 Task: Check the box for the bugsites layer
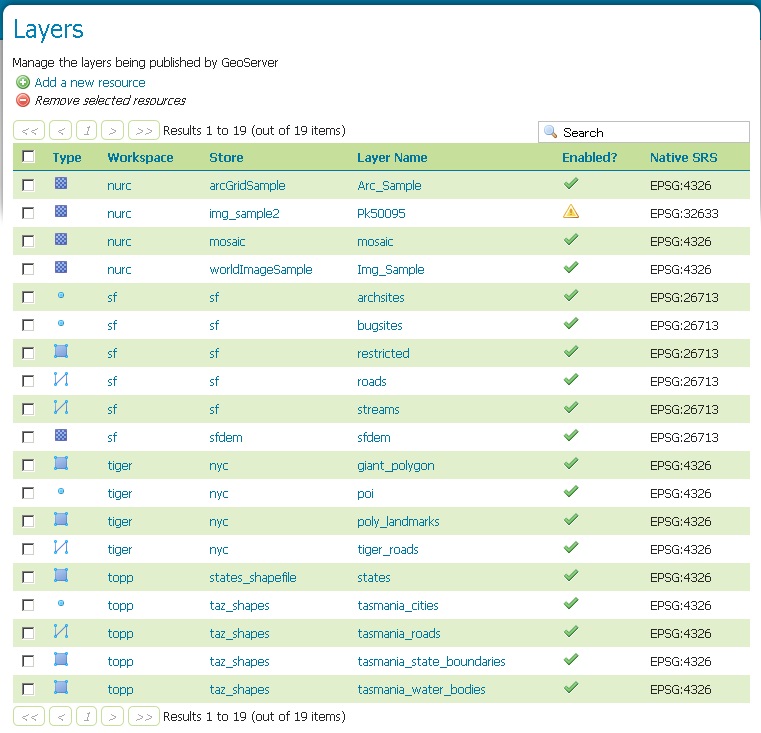point(28,325)
